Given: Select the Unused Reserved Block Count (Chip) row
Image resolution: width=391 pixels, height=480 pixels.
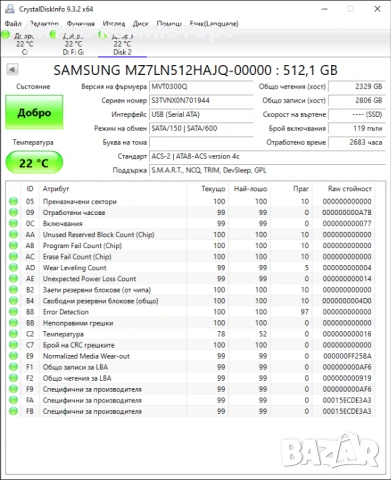Looking at the screenshot, I should (190, 234).
